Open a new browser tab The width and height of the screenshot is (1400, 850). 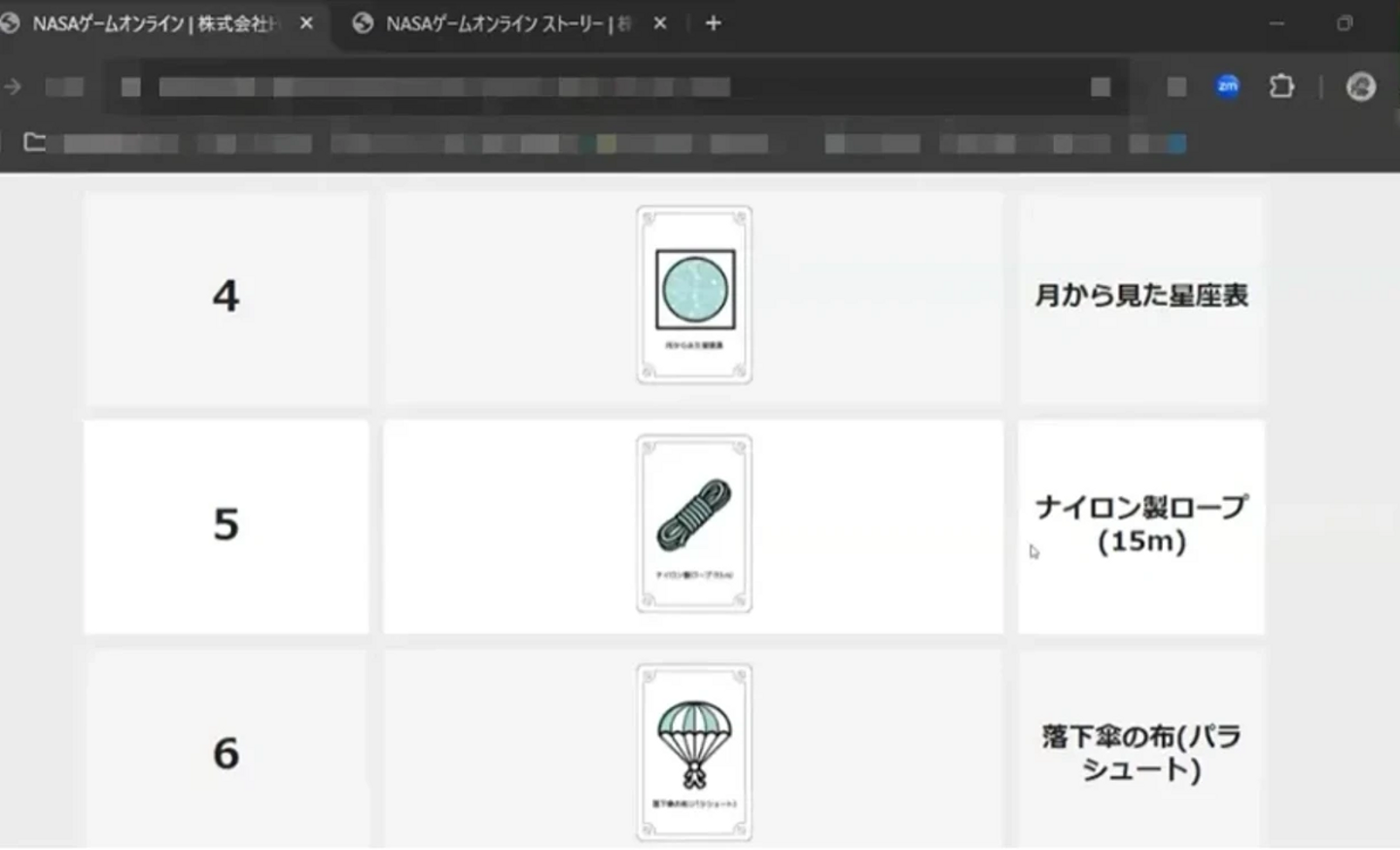tap(714, 23)
